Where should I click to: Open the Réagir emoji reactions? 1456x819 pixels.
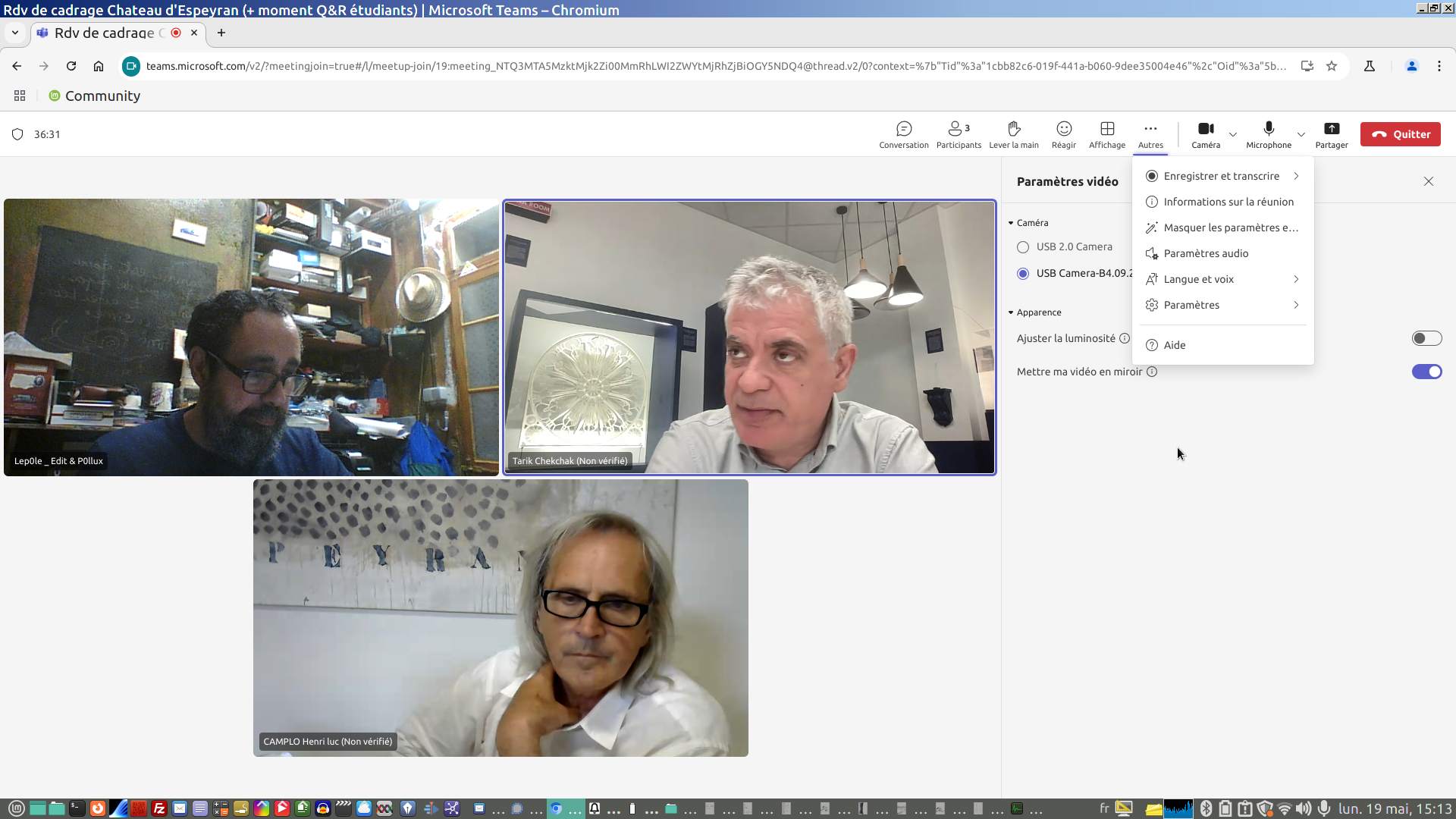click(1064, 133)
